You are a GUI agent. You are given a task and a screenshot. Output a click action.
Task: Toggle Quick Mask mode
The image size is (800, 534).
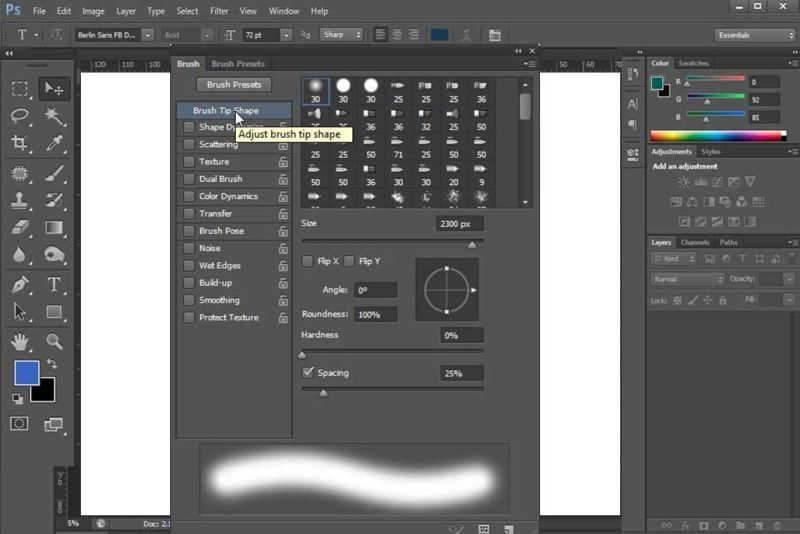point(19,424)
